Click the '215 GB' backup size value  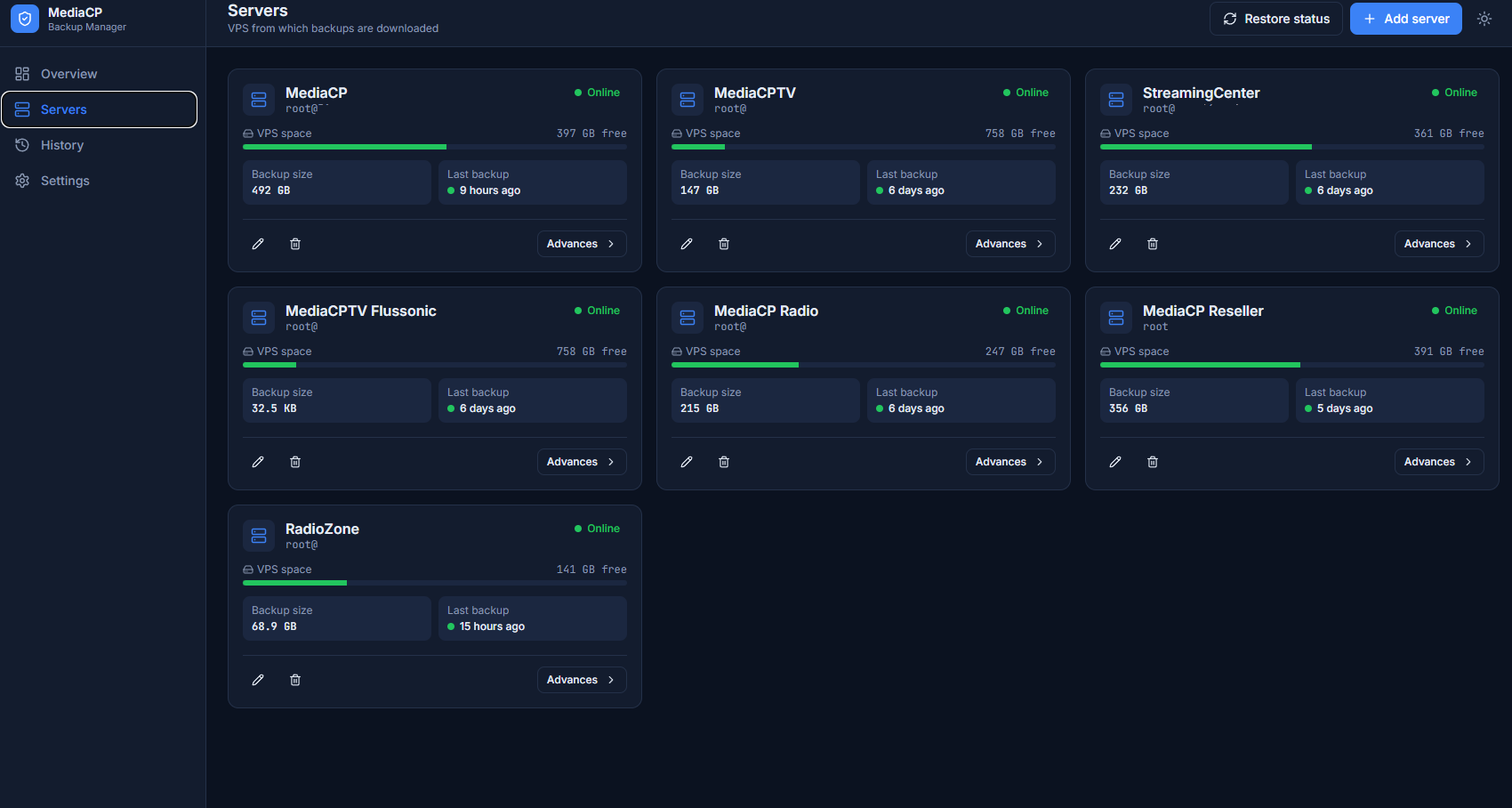700,408
